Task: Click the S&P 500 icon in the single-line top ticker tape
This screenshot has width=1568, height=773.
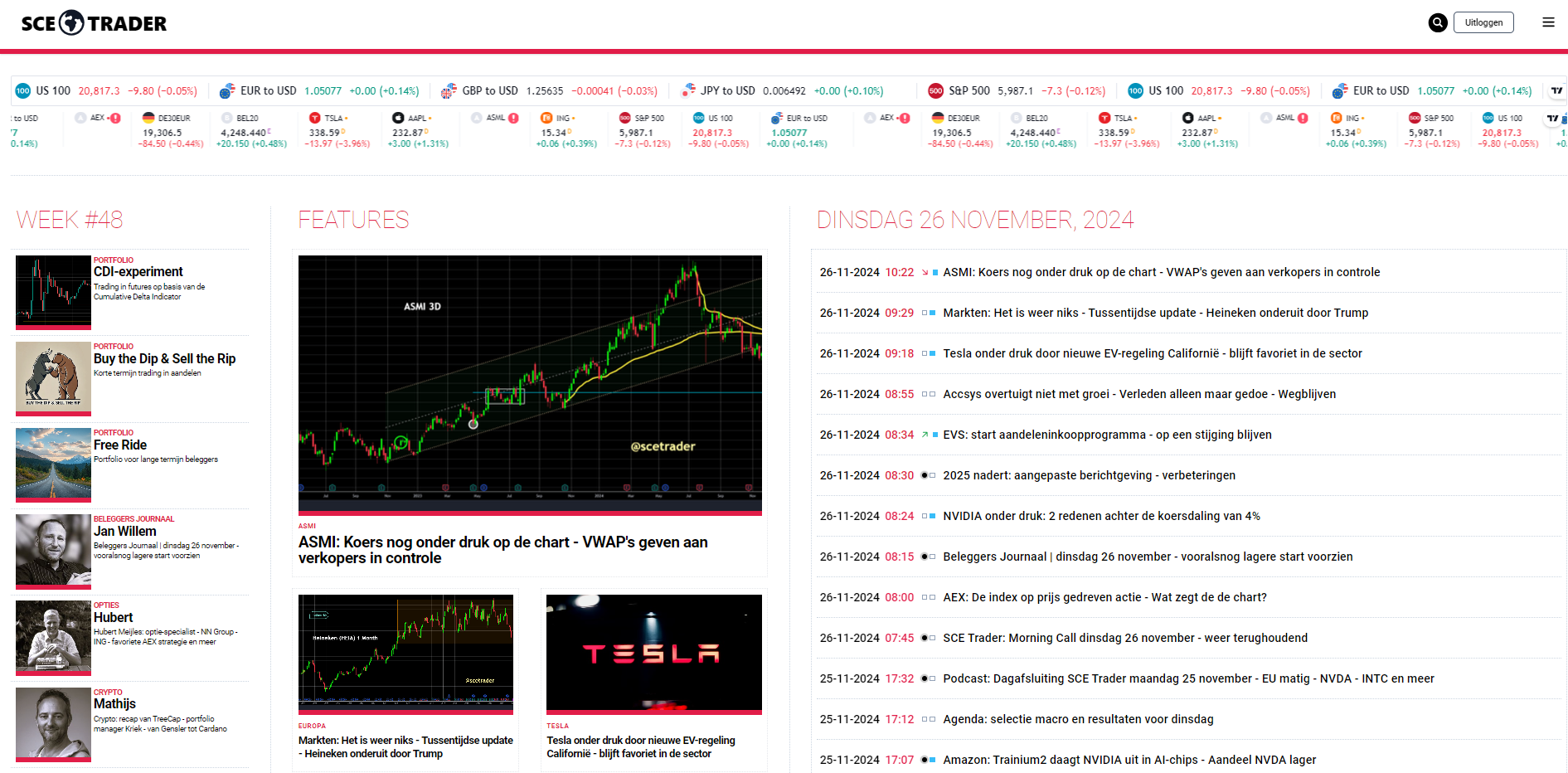Action: (935, 91)
